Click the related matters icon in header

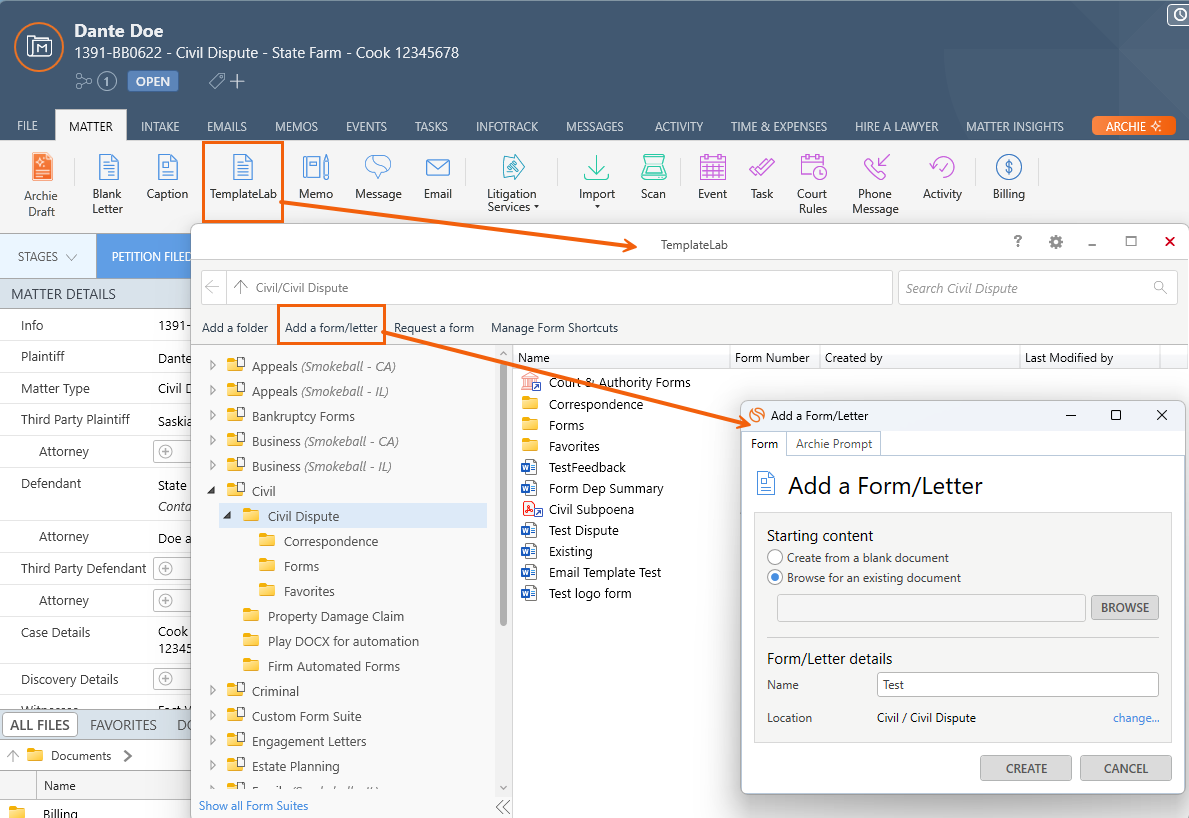coord(83,81)
